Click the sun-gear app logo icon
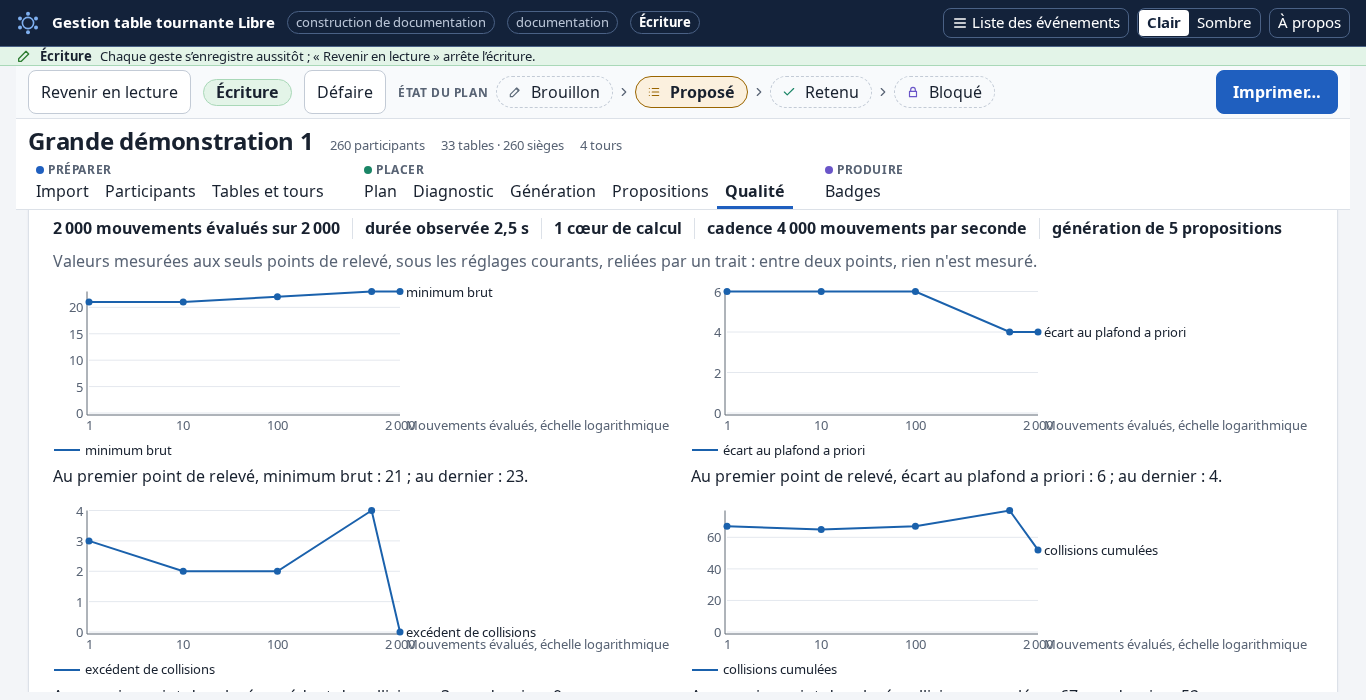Image resolution: width=1366 pixels, height=700 pixels. click(x=28, y=22)
